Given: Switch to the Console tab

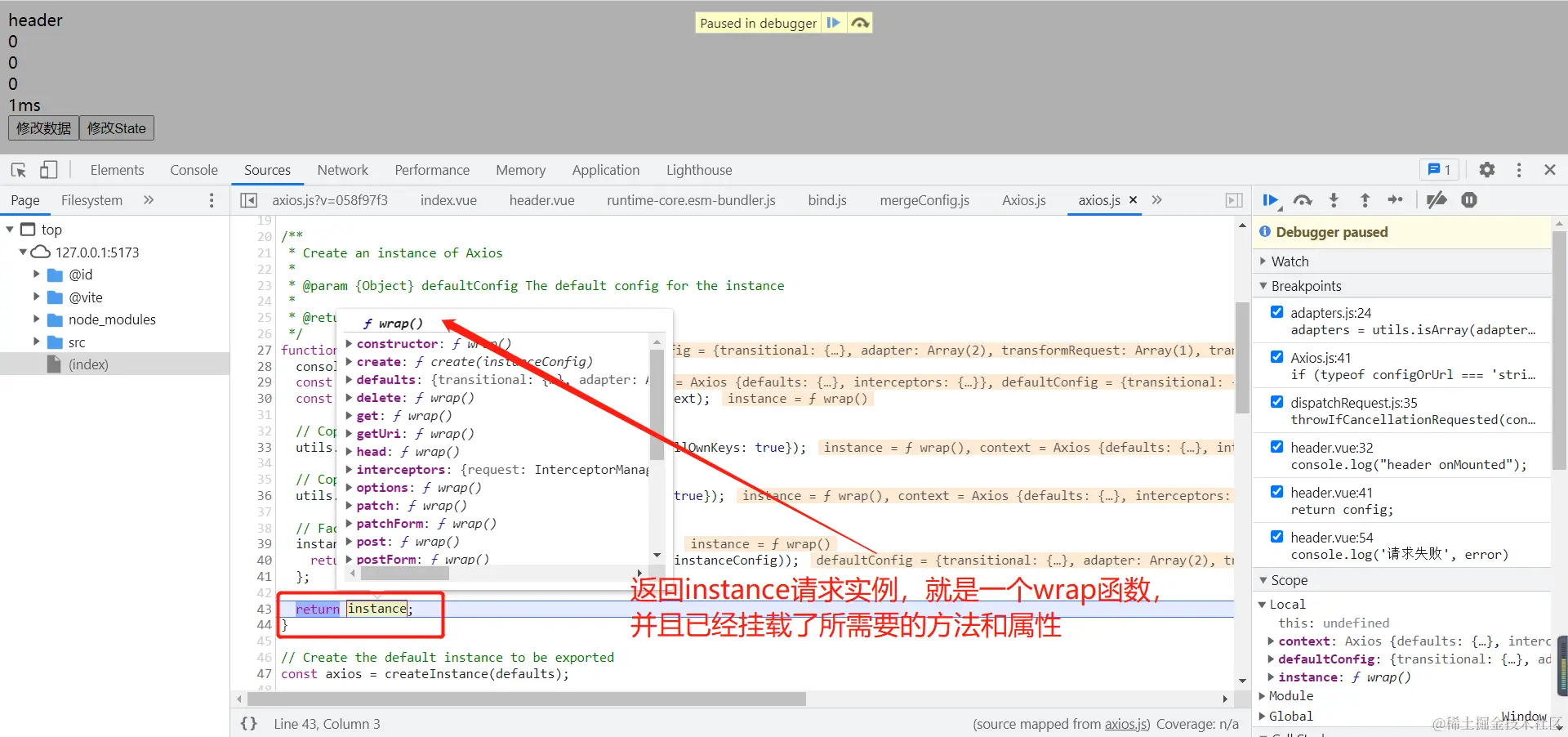Looking at the screenshot, I should 194,170.
